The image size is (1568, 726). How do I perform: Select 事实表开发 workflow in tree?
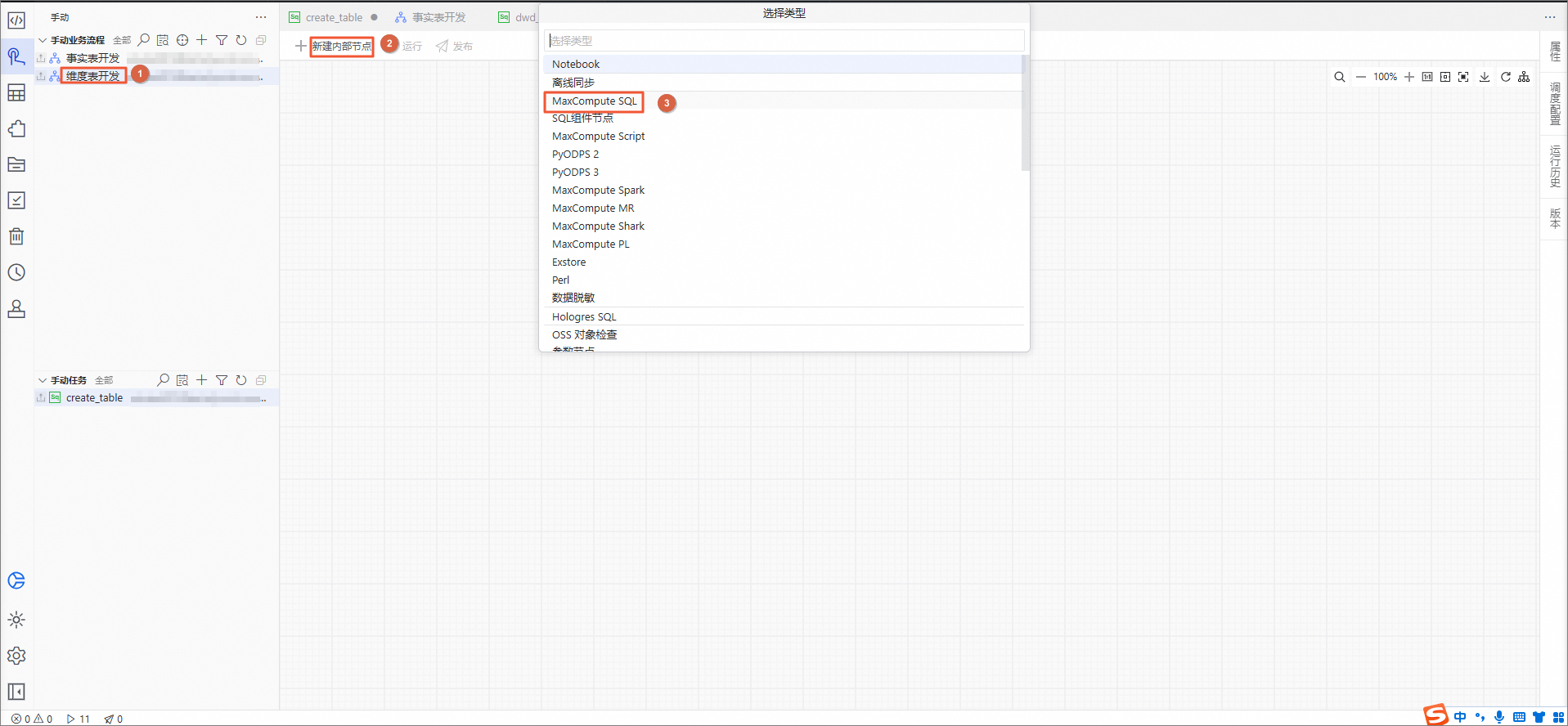click(x=92, y=58)
